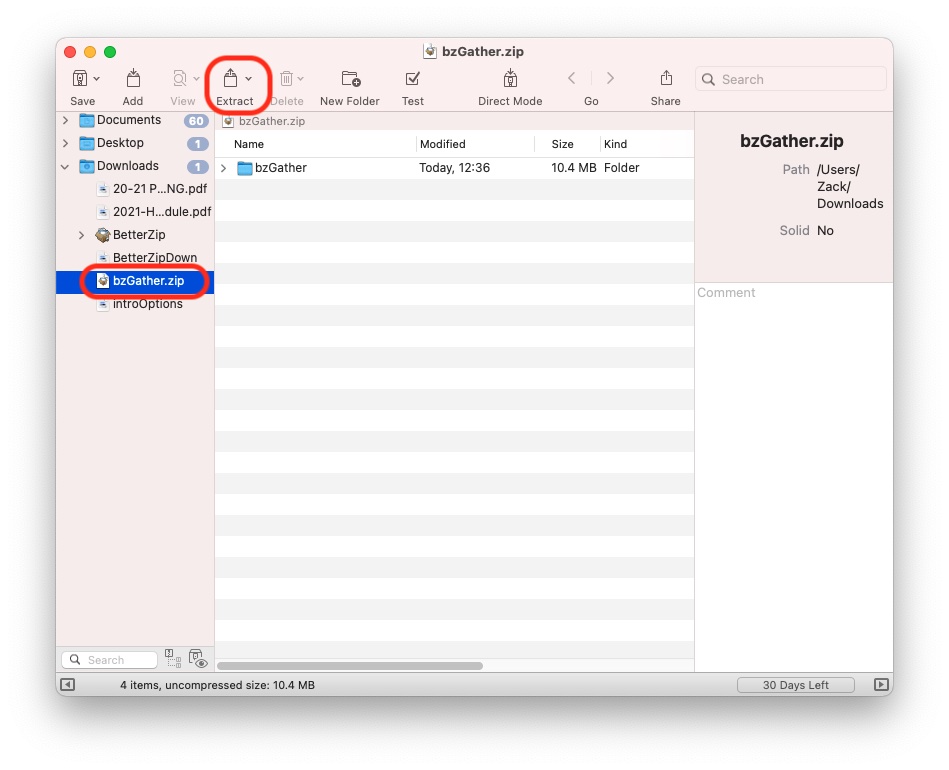Image resolution: width=949 pixels, height=770 pixels.
Task: Sort by Kind column header
Action: point(616,144)
